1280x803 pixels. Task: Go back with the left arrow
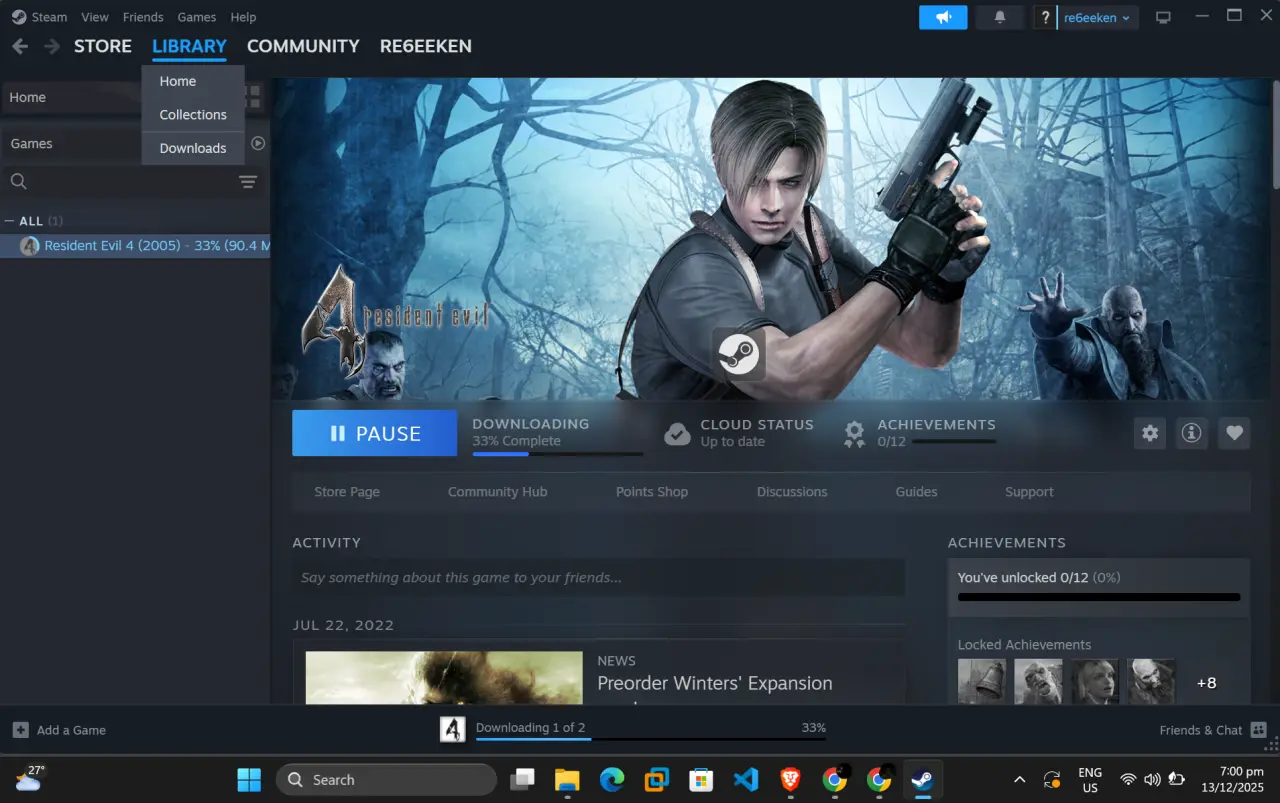pyautogui.click(x=20, y=46)
